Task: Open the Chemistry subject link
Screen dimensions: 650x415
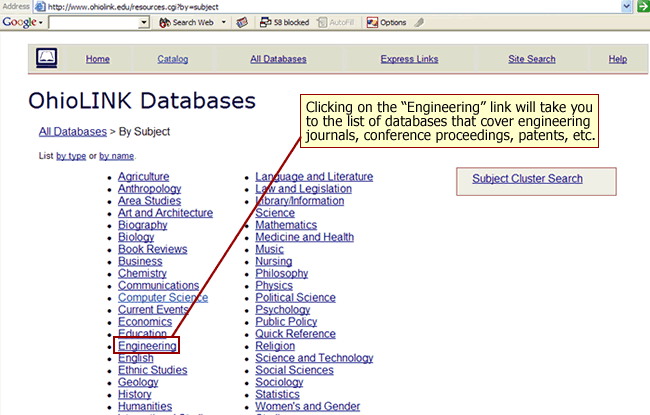Action: coord(142,273)
